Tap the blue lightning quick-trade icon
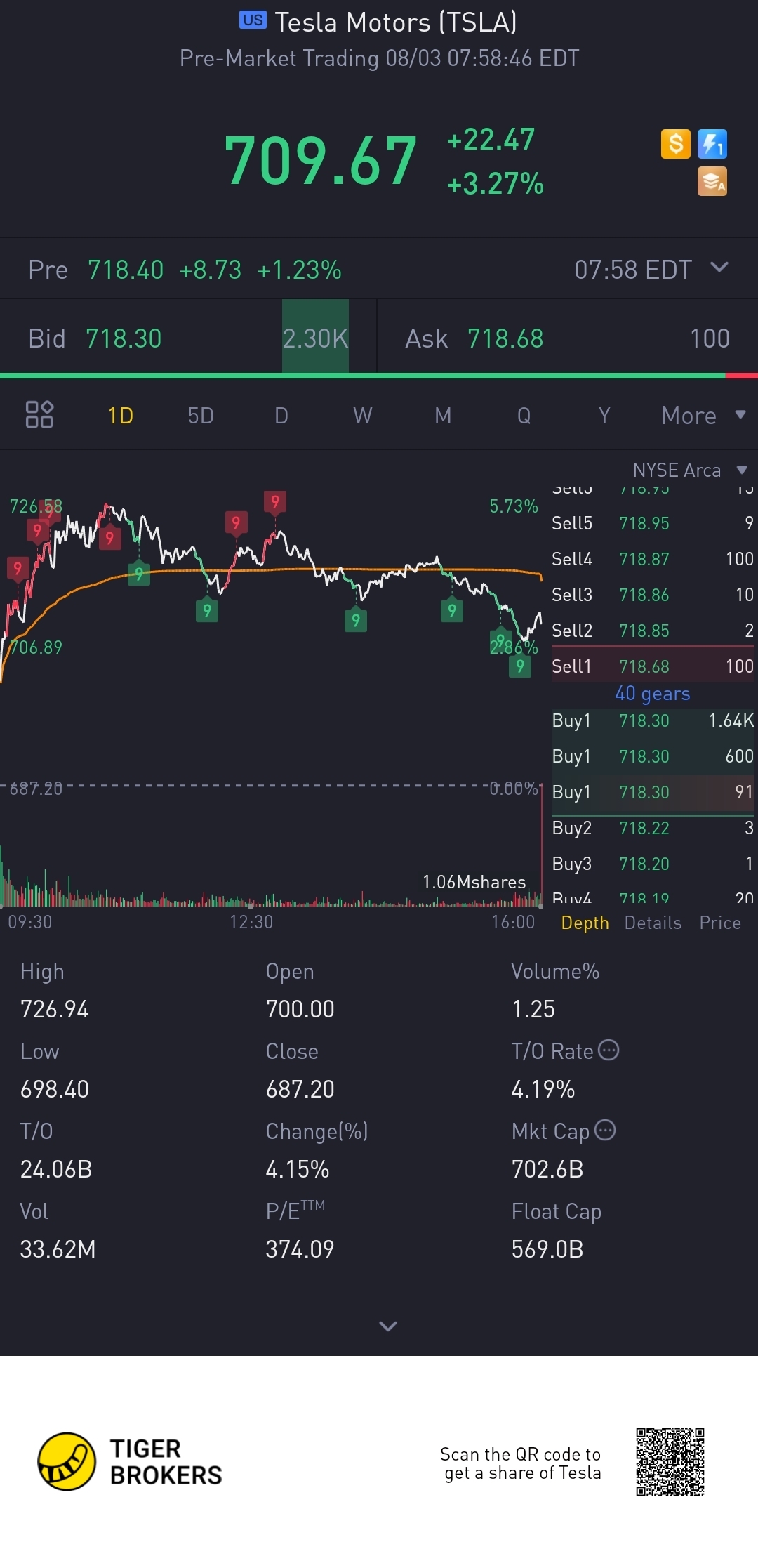 (x=712, y=144)
